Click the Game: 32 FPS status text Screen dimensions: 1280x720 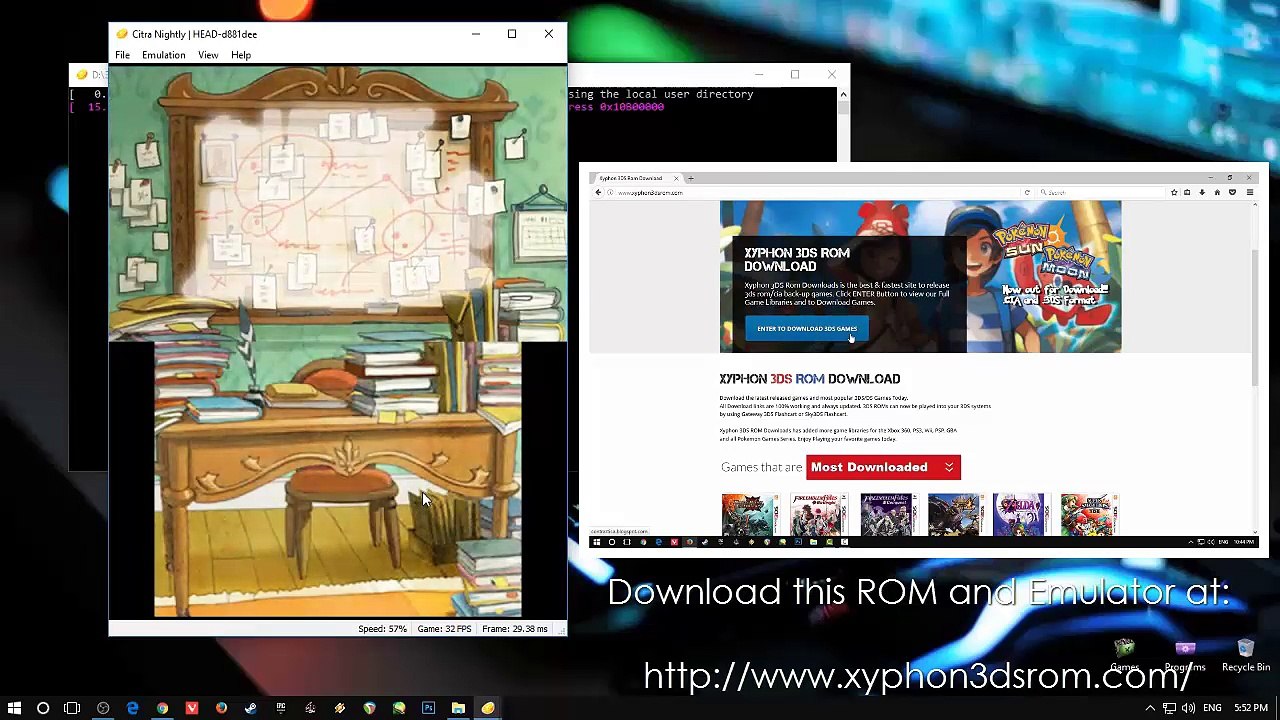pos(444,629)
